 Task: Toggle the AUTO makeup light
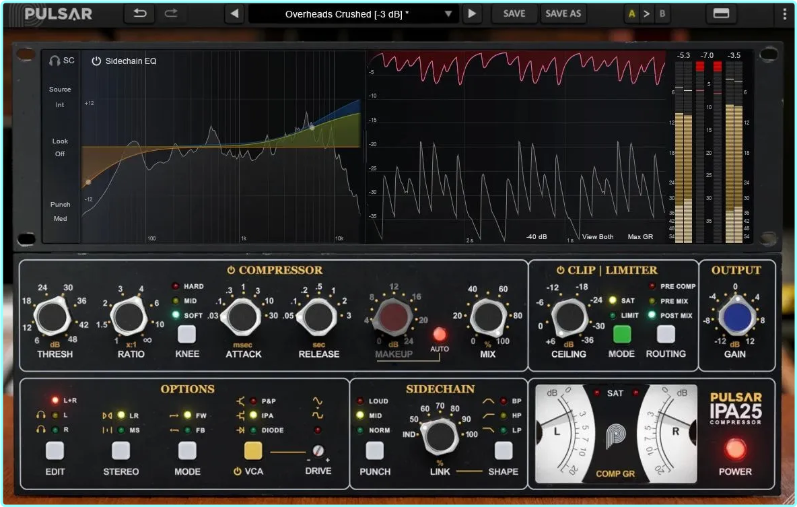439,334
